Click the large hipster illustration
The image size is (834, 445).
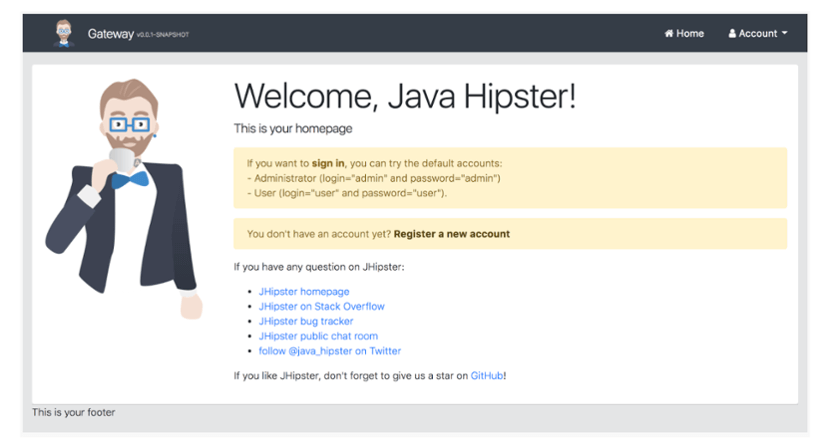tap(124, 199)
